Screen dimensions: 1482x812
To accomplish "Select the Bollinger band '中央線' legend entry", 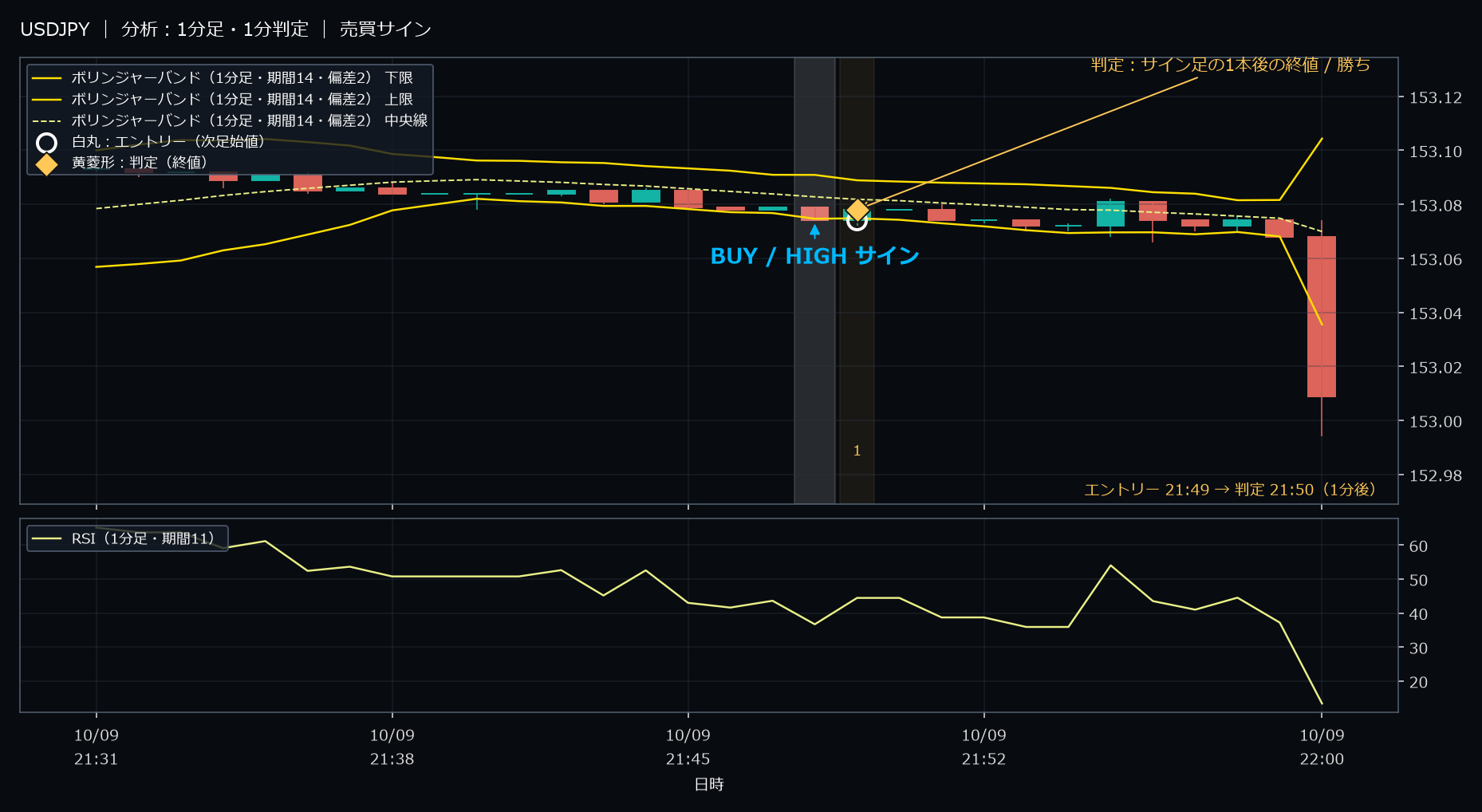I will [x=231, y=120].
